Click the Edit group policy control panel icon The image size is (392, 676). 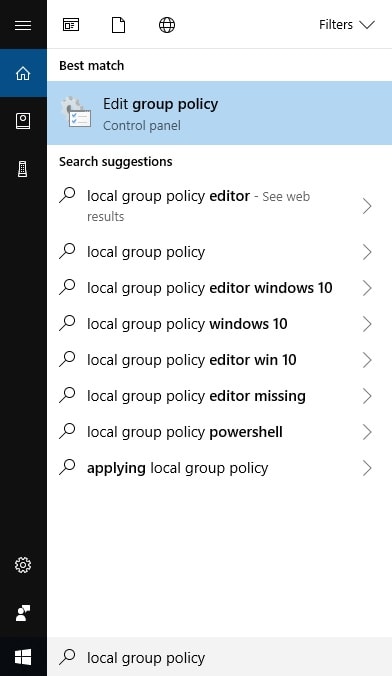(x=76, y=113)
